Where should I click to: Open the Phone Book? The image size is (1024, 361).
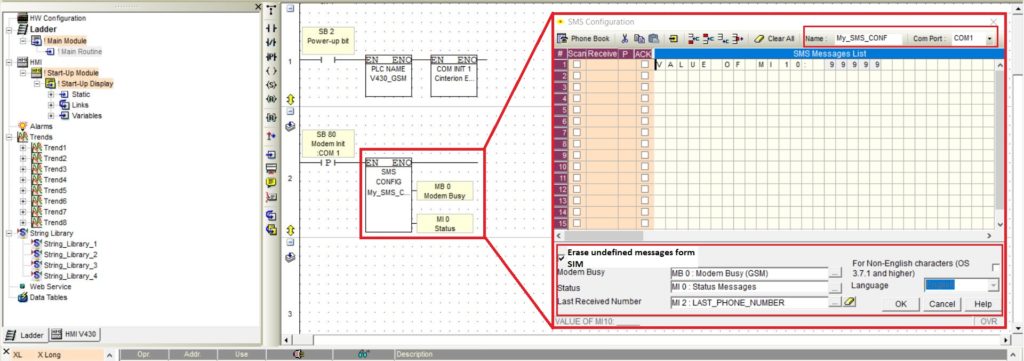[x=583, y=39]
